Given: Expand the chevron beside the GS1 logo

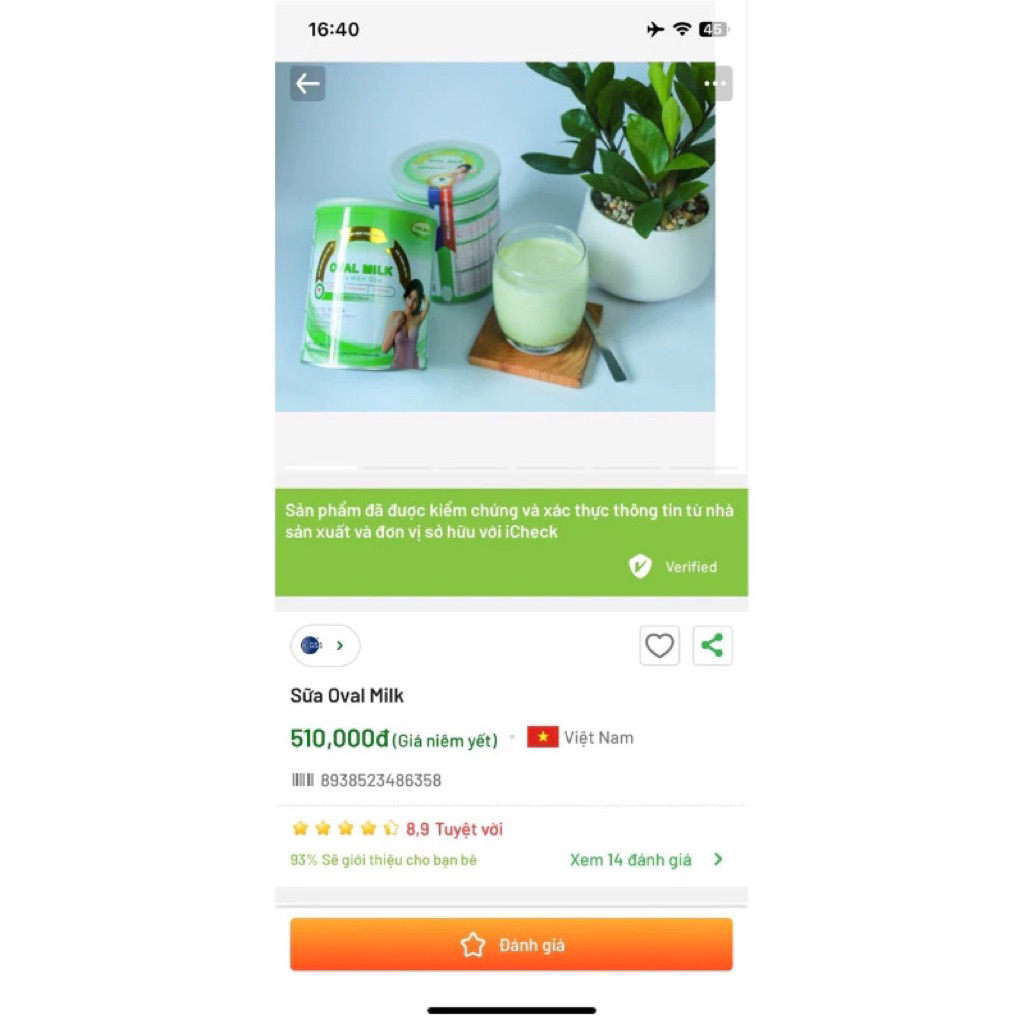Looking at the screenshot, I should [x=340, y=645].
